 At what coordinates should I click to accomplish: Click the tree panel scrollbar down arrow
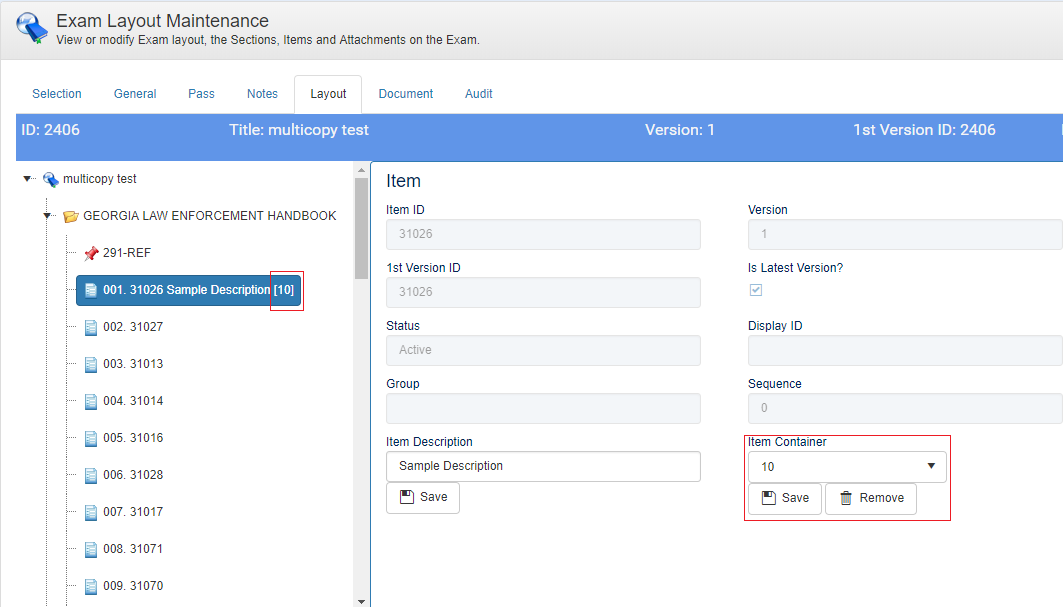point(362,600)
